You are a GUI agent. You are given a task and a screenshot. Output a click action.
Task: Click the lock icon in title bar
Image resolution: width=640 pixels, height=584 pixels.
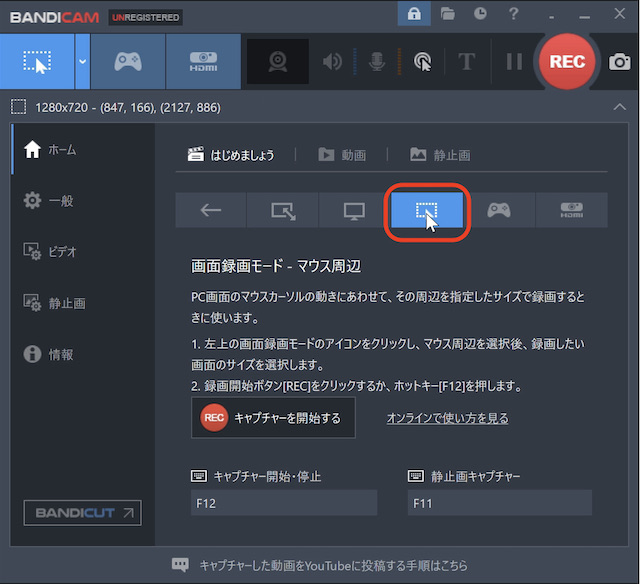coord(414,14)
